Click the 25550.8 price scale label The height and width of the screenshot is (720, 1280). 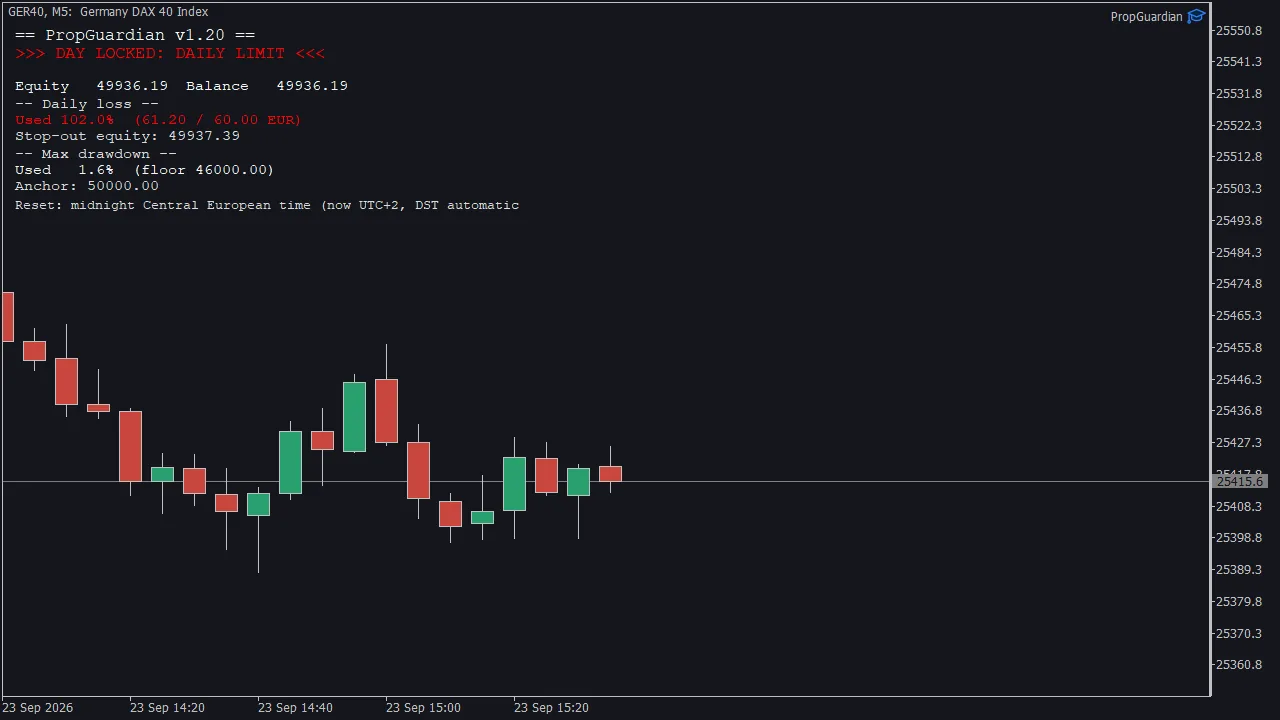1238,30
